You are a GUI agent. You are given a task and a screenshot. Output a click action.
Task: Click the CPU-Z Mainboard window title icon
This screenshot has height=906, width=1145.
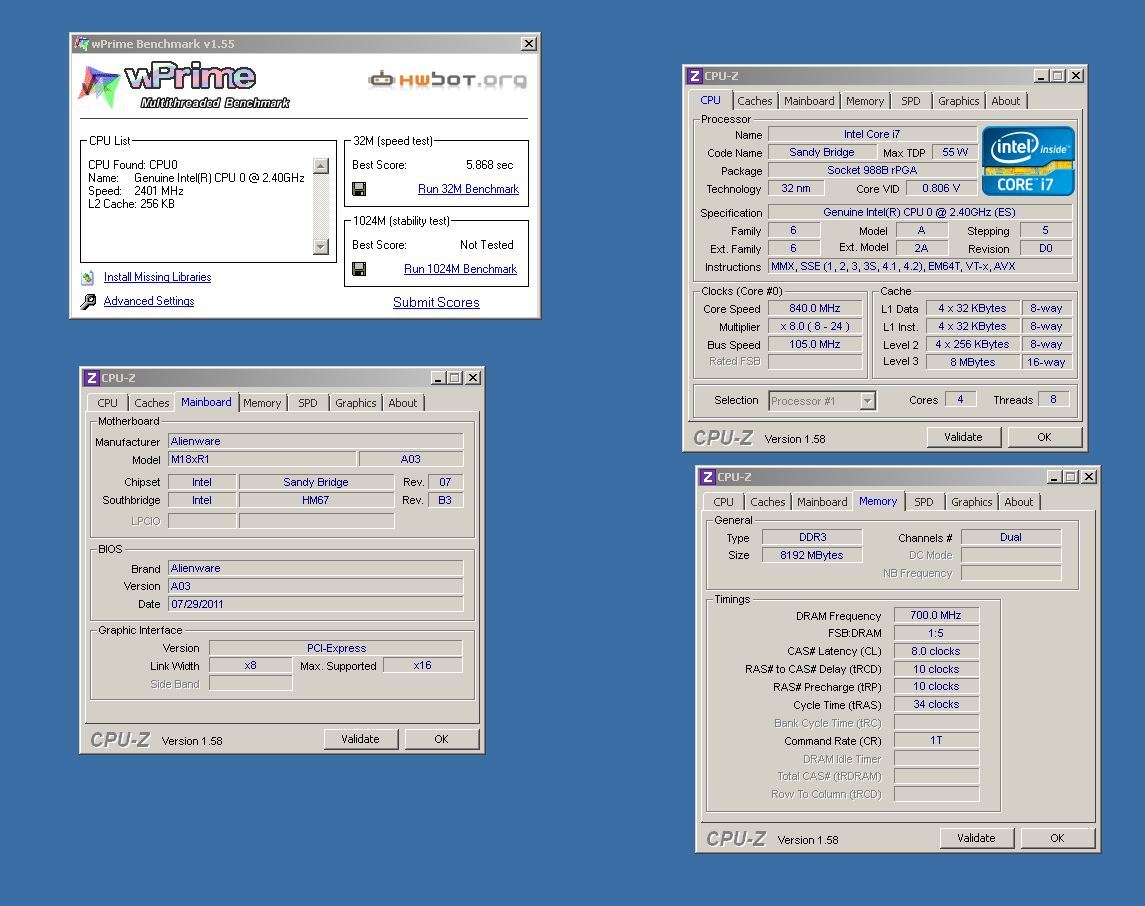tap(91, 377)
